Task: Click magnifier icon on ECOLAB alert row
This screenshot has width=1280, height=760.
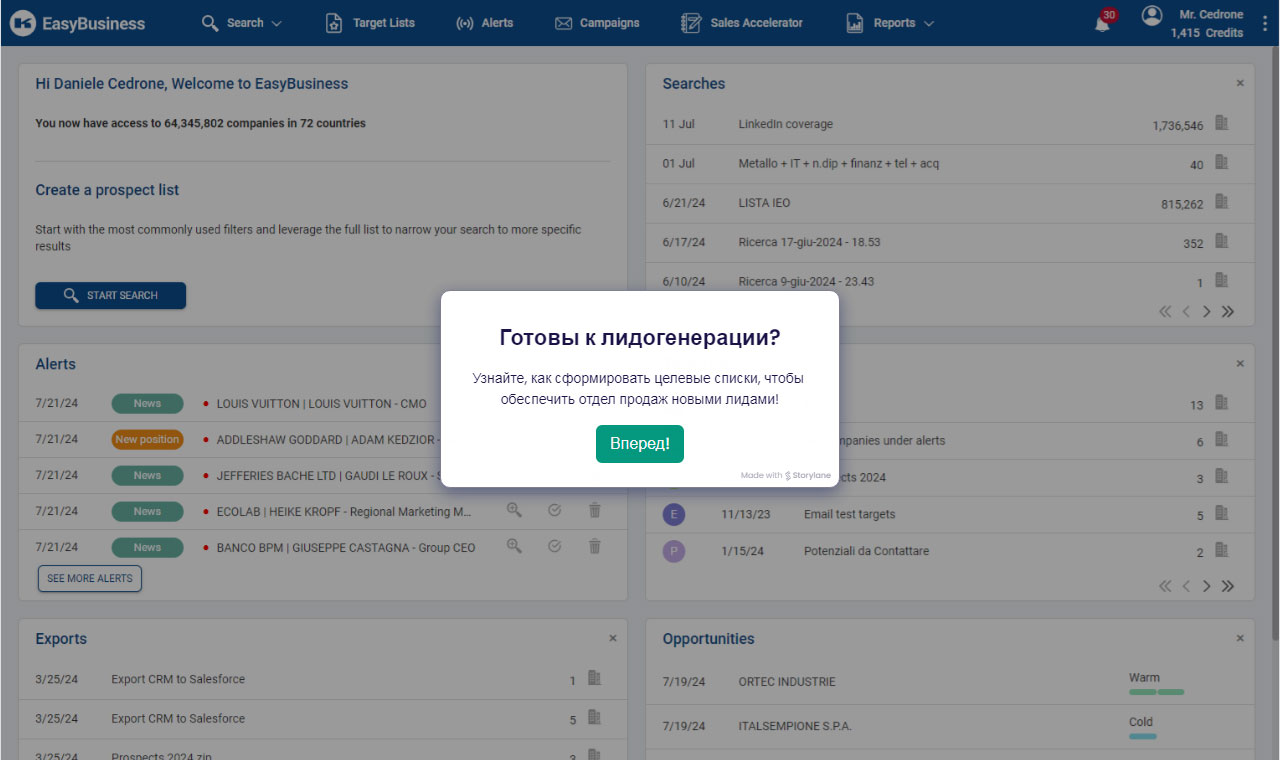Action: 514,510
